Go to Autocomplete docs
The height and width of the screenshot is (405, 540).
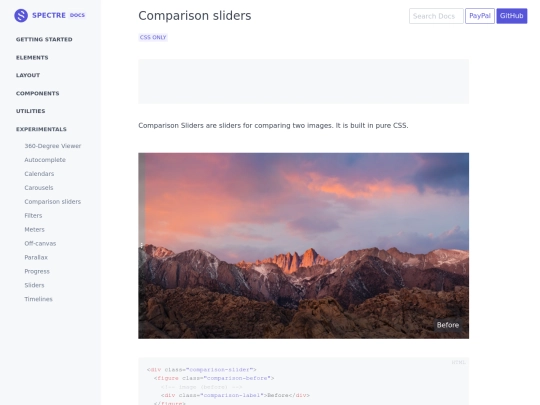(x=45, y=160)
